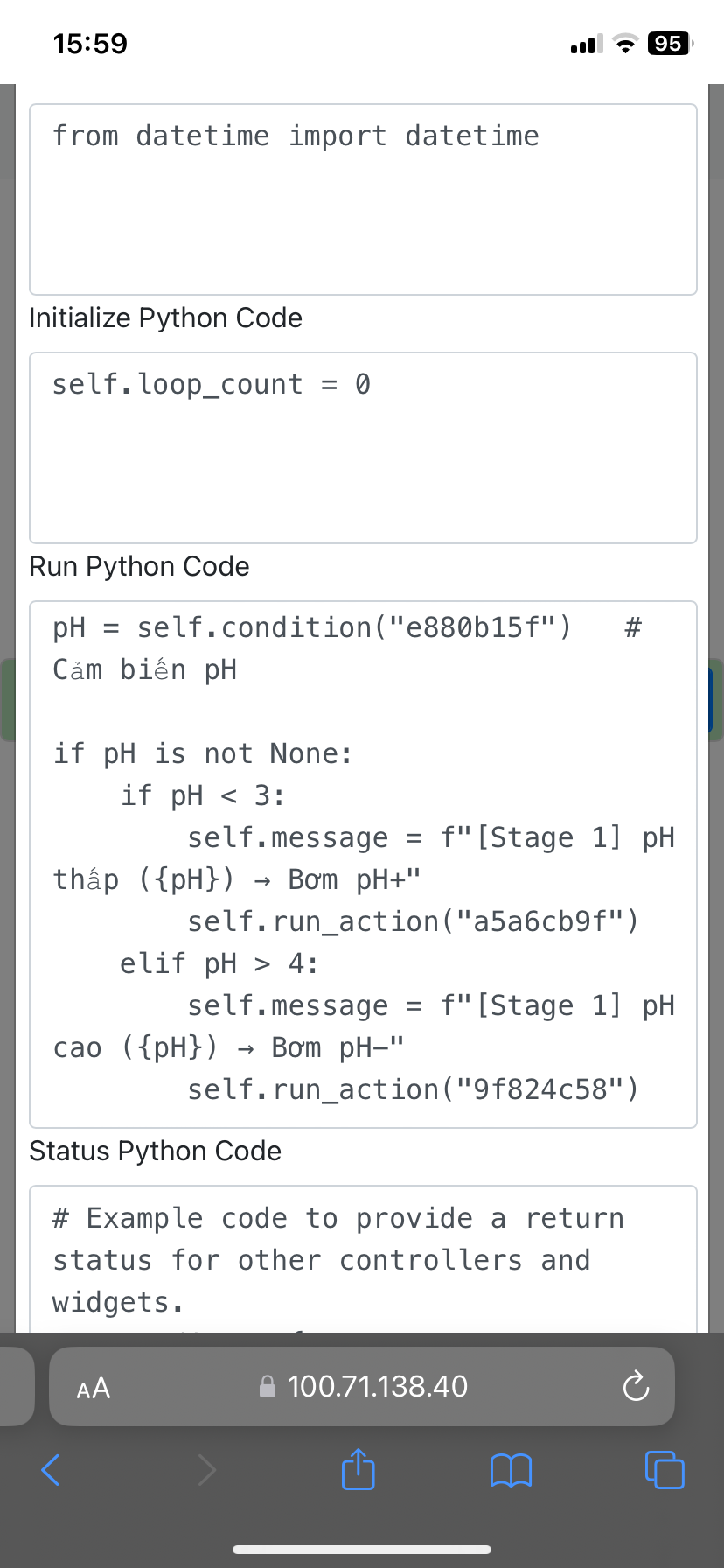Click the 'Run Python Code' label

[x=139, y=566]
